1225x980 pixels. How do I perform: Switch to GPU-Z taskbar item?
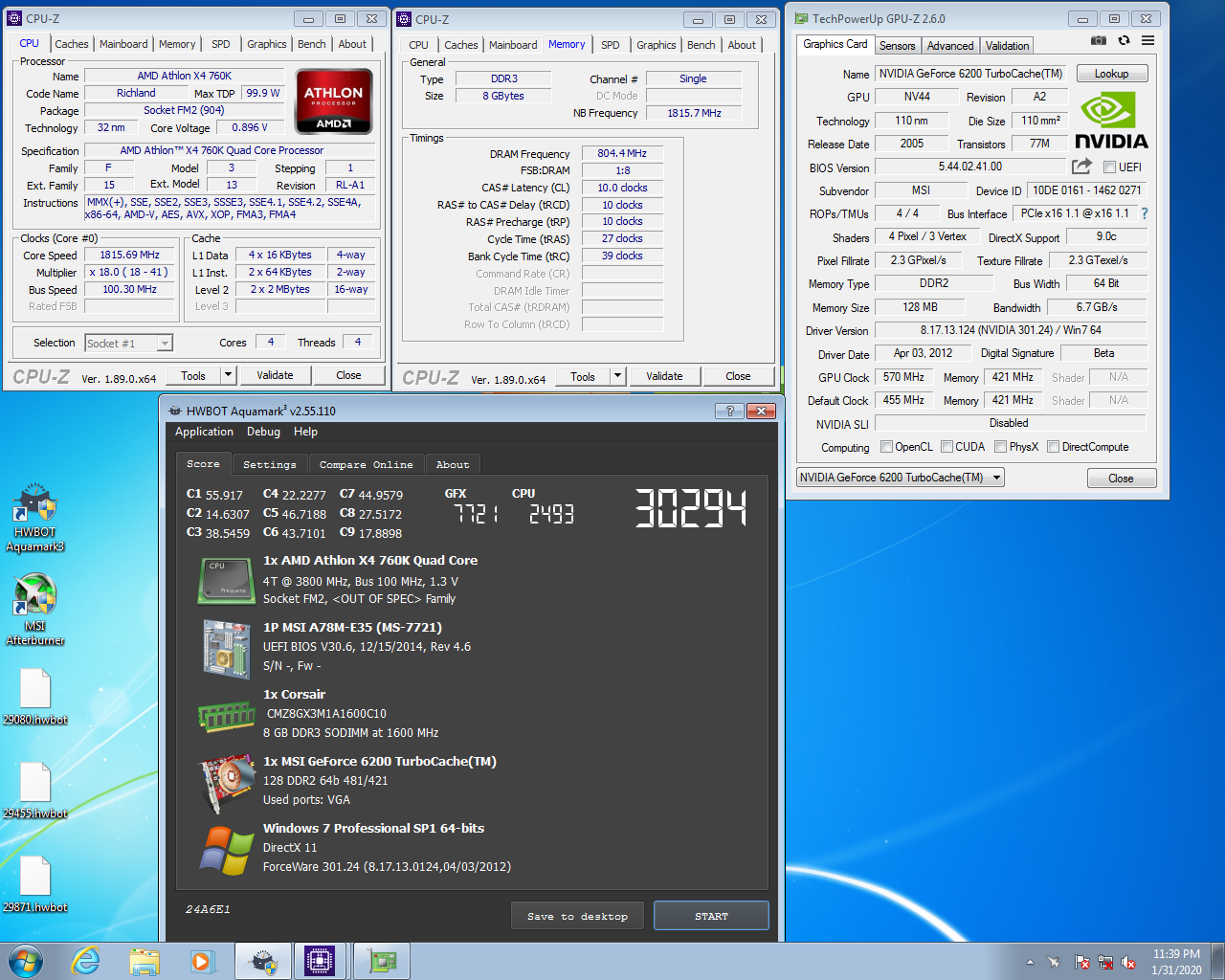pyautogui.click(x=382, y=961)
